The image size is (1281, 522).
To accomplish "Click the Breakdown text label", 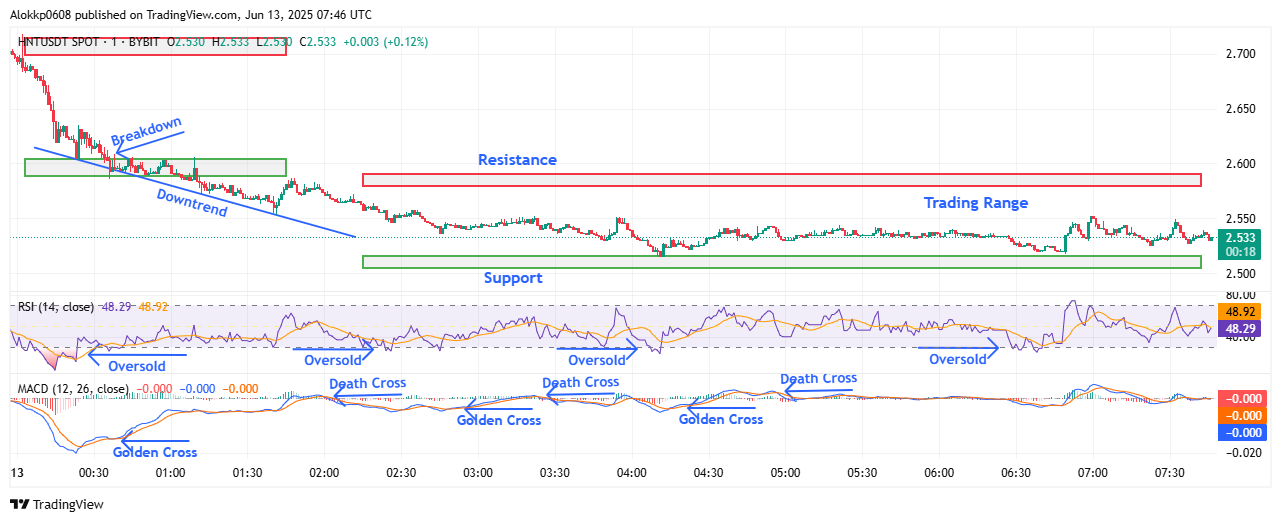I will pos(147,131).
